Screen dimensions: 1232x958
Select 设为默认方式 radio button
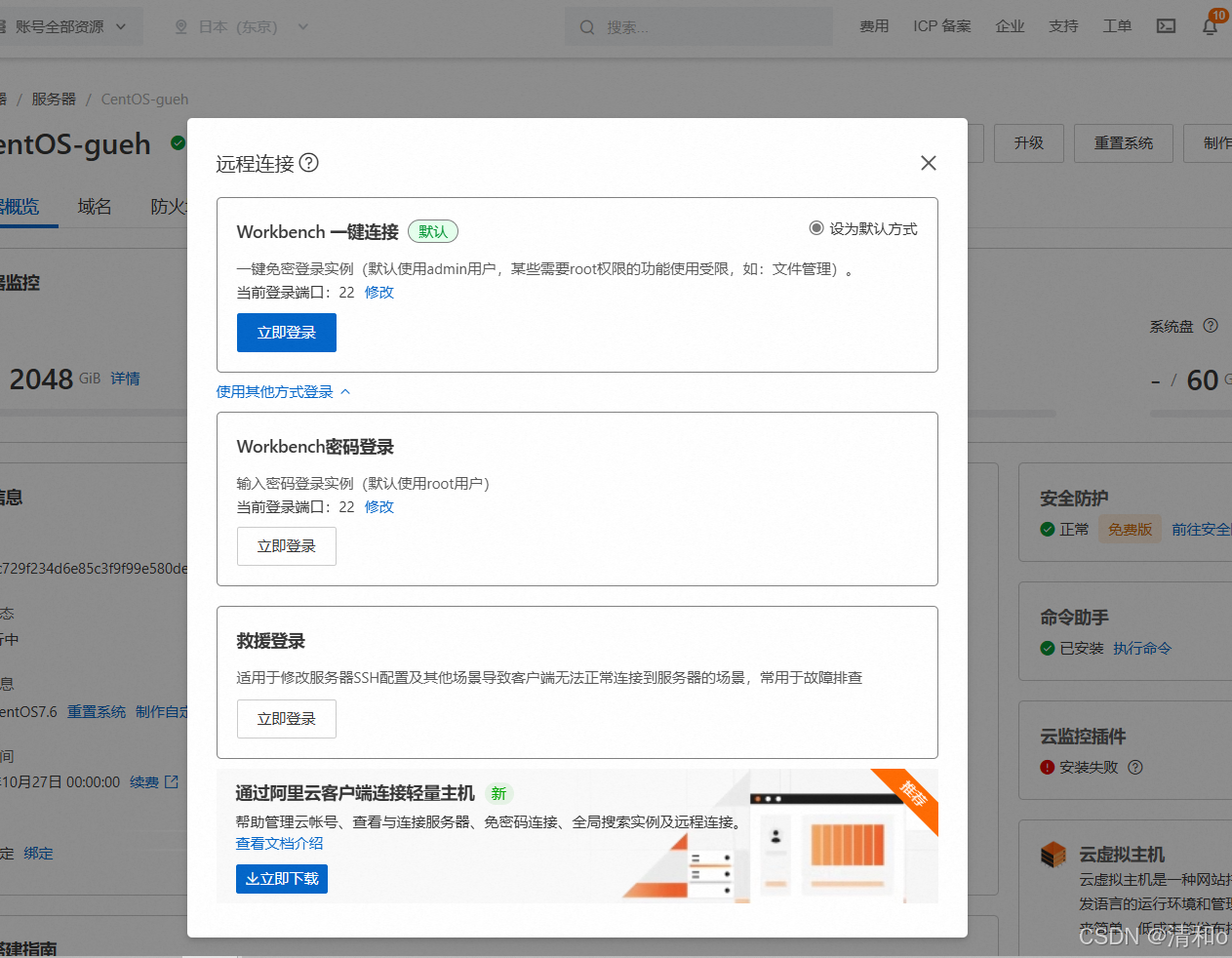pos(816,228)
